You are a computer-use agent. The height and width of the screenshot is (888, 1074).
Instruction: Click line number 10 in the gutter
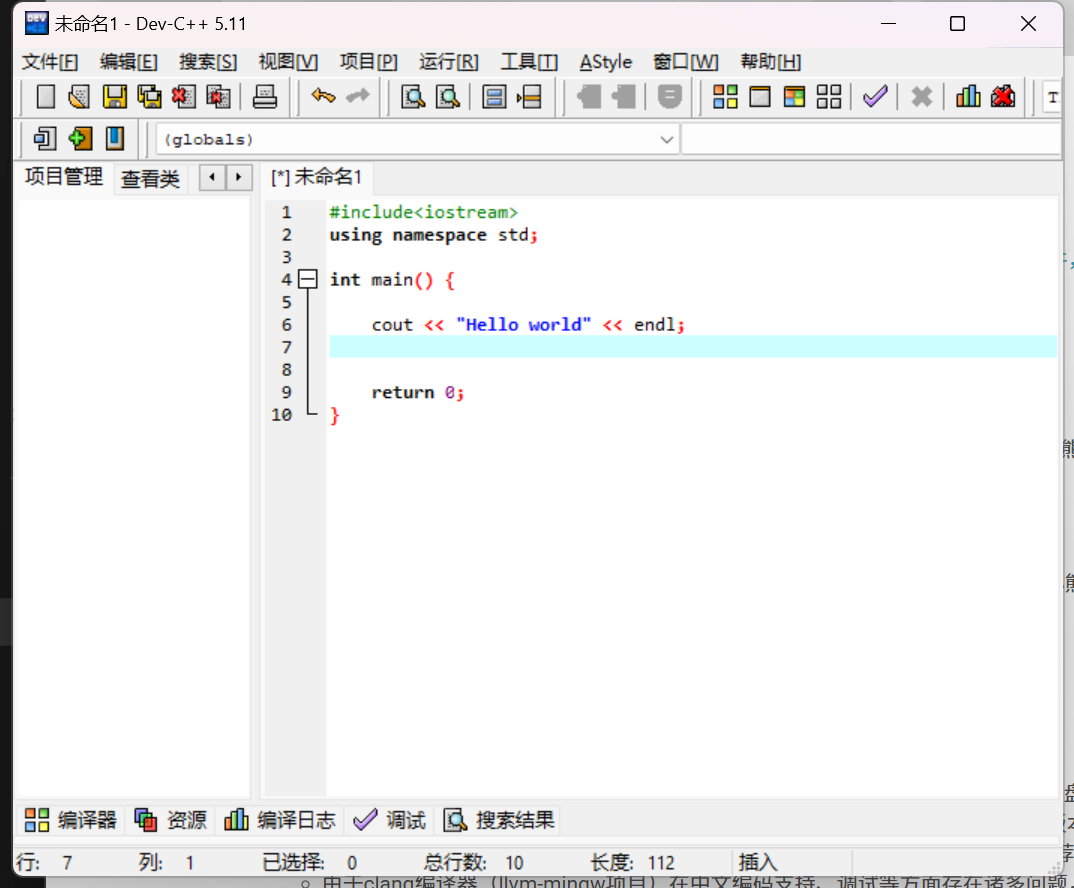[282, 415]
